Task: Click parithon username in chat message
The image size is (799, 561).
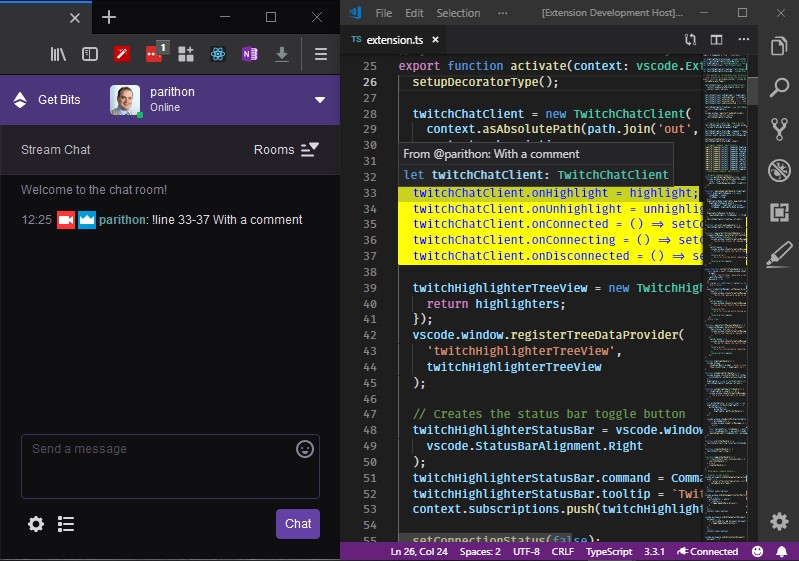Action: click(x=122, y=220)
